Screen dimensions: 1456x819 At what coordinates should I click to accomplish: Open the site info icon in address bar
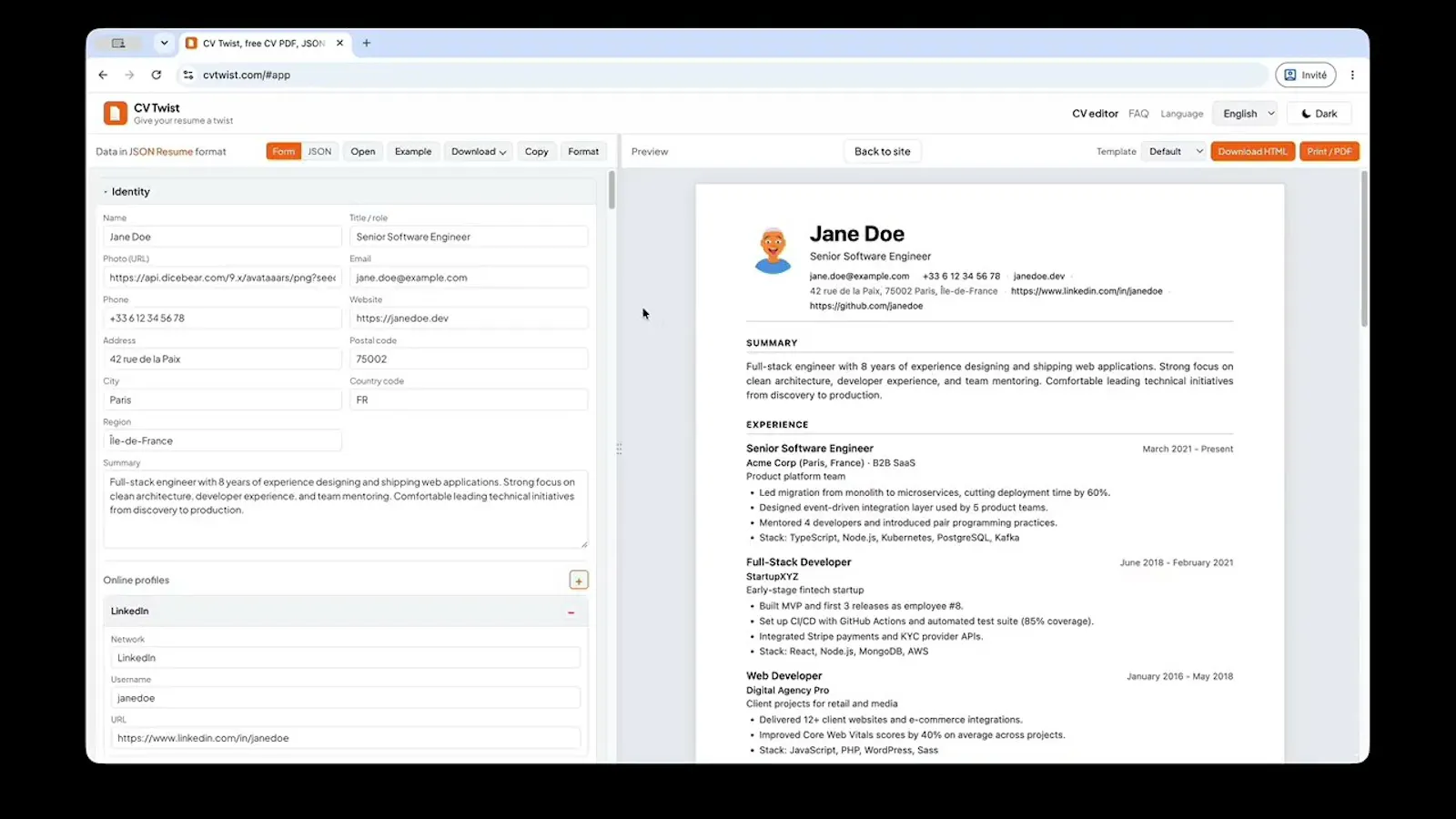188,75
